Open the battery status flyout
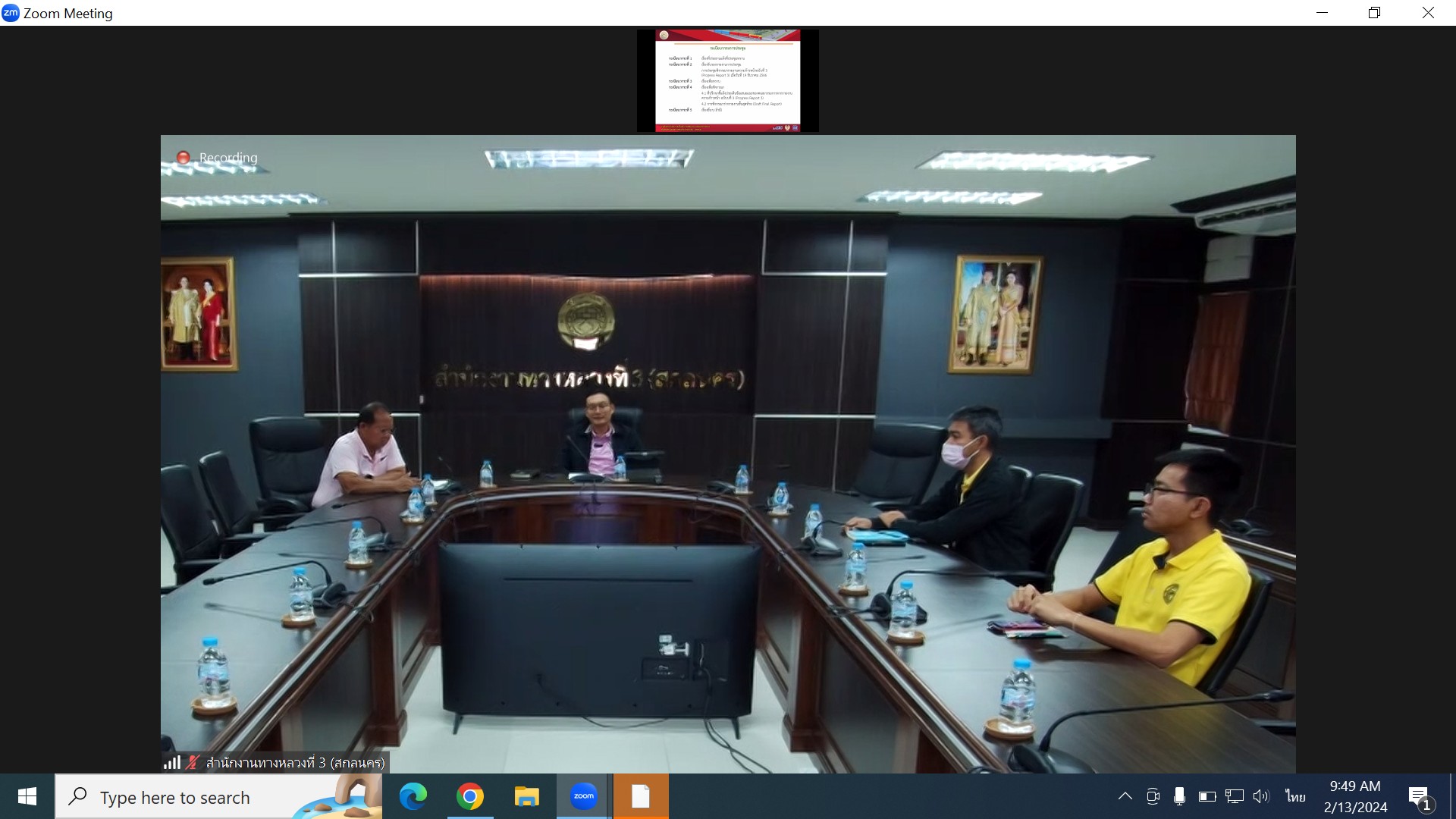This screenshot has width=1456, height=819. (1207, 796)
